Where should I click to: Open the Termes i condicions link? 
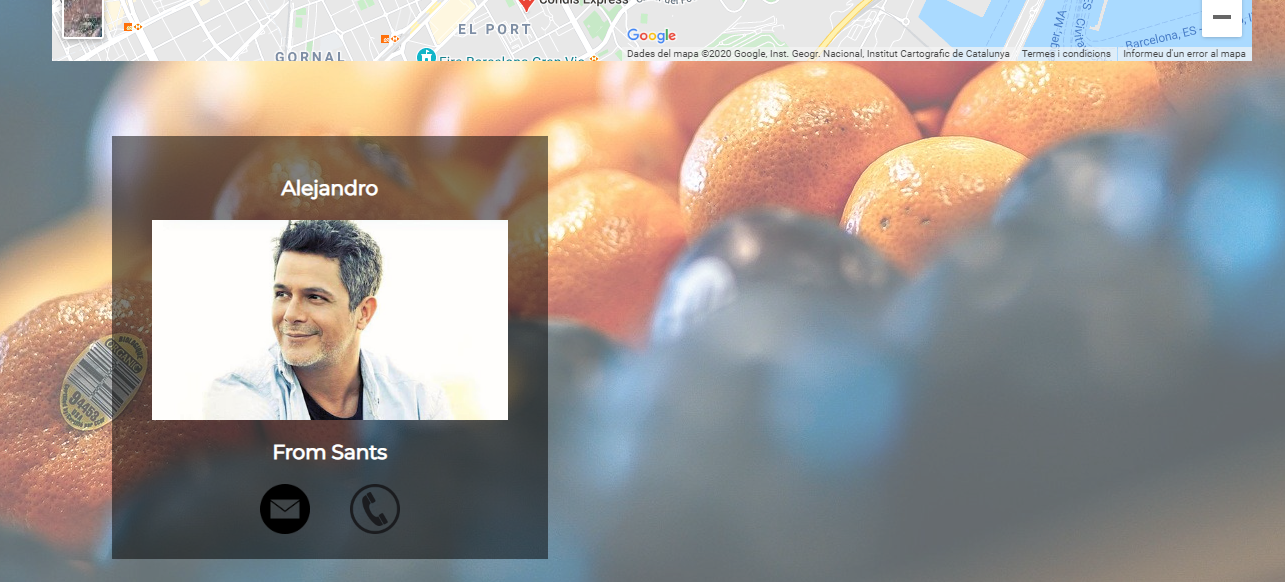pyautogui.click(x=1066, y=54)
